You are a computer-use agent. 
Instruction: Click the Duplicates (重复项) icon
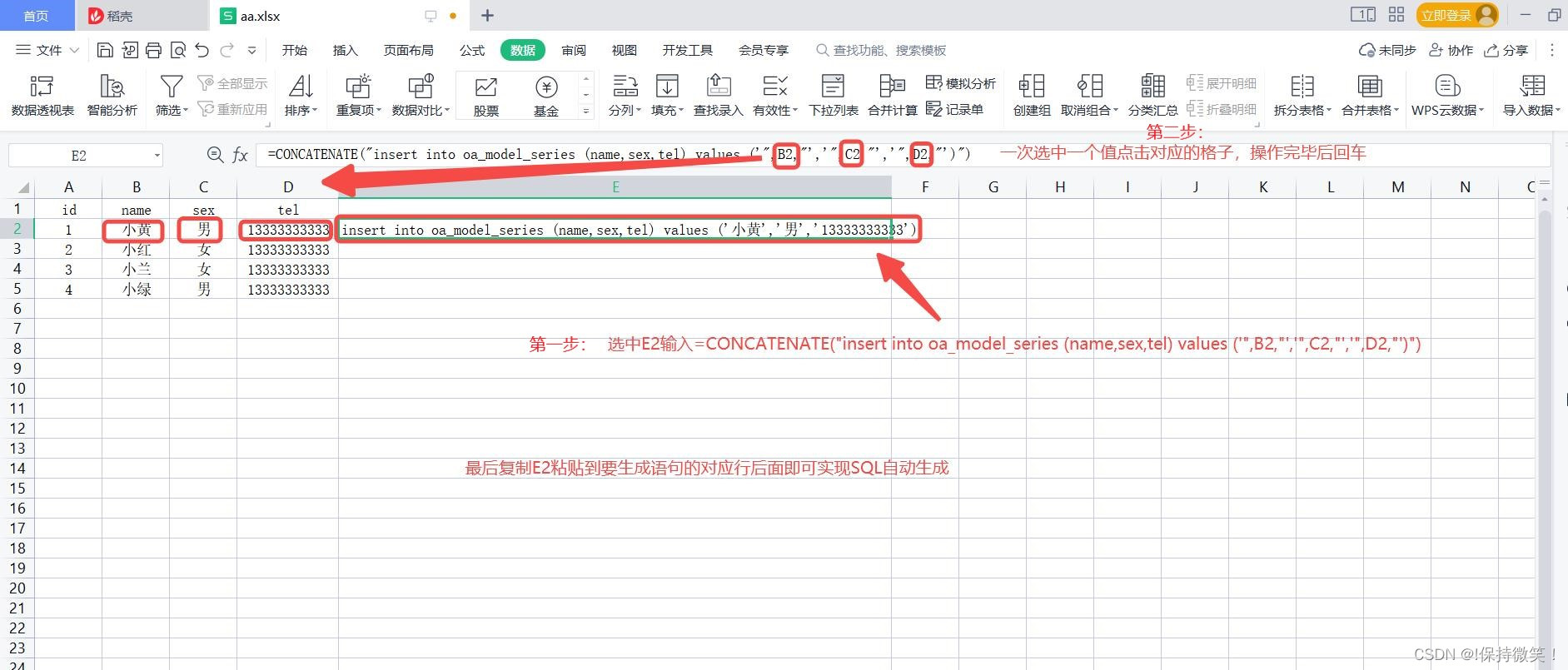pyautogui.click(x=358, y=87)
